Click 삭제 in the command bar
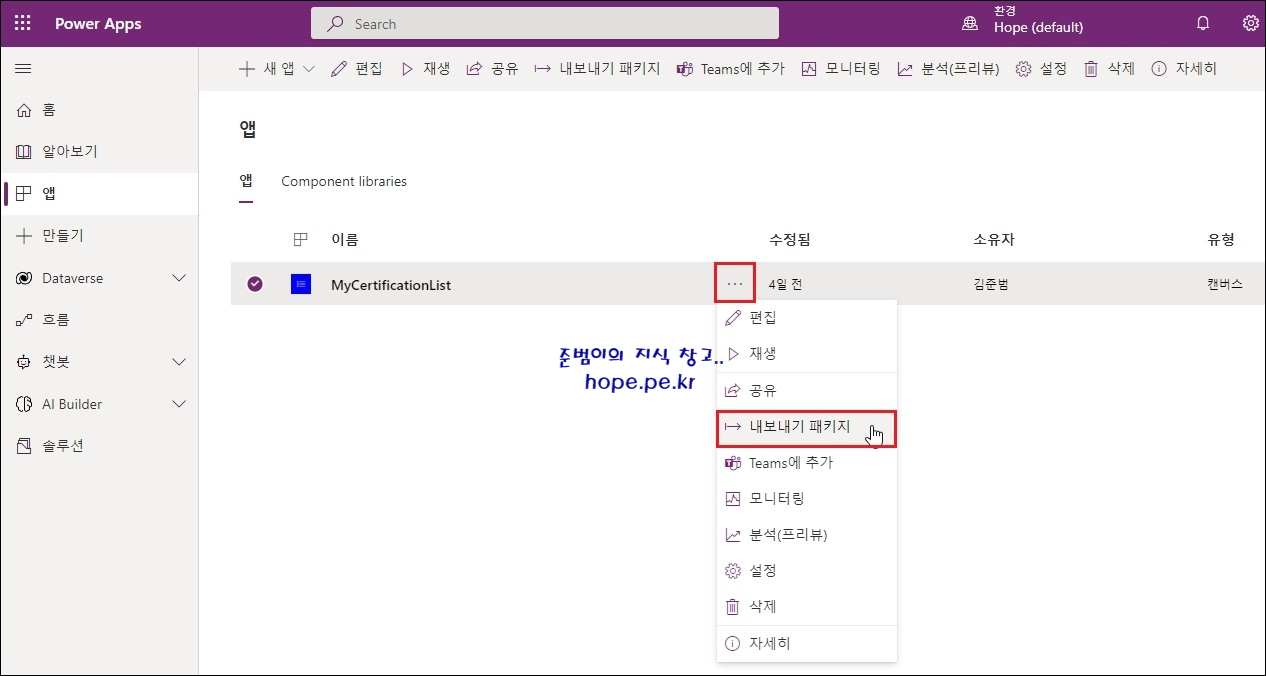 point(1109,69)
